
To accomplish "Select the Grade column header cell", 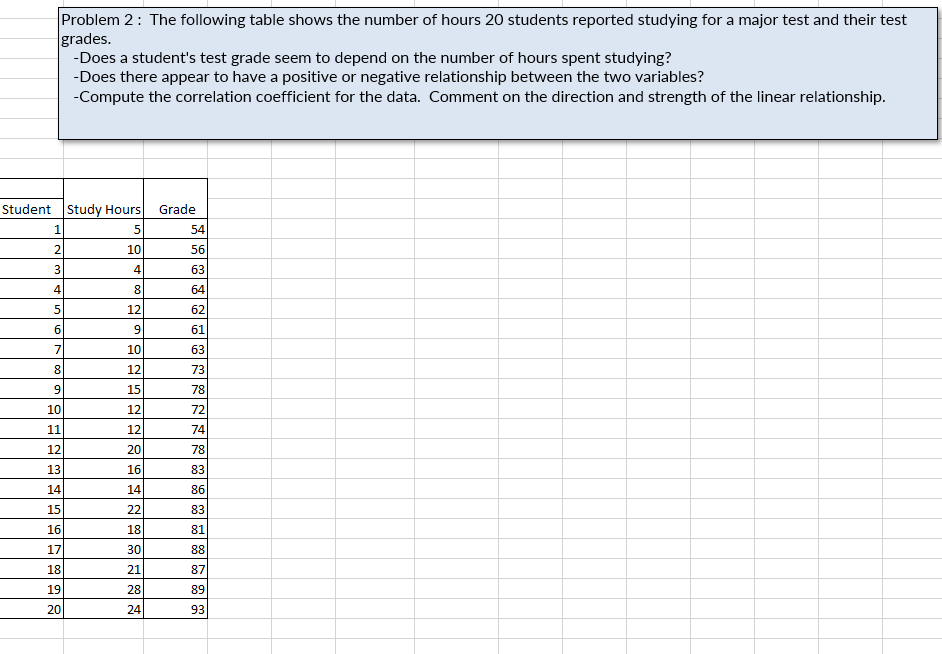I will coord(176,209).
